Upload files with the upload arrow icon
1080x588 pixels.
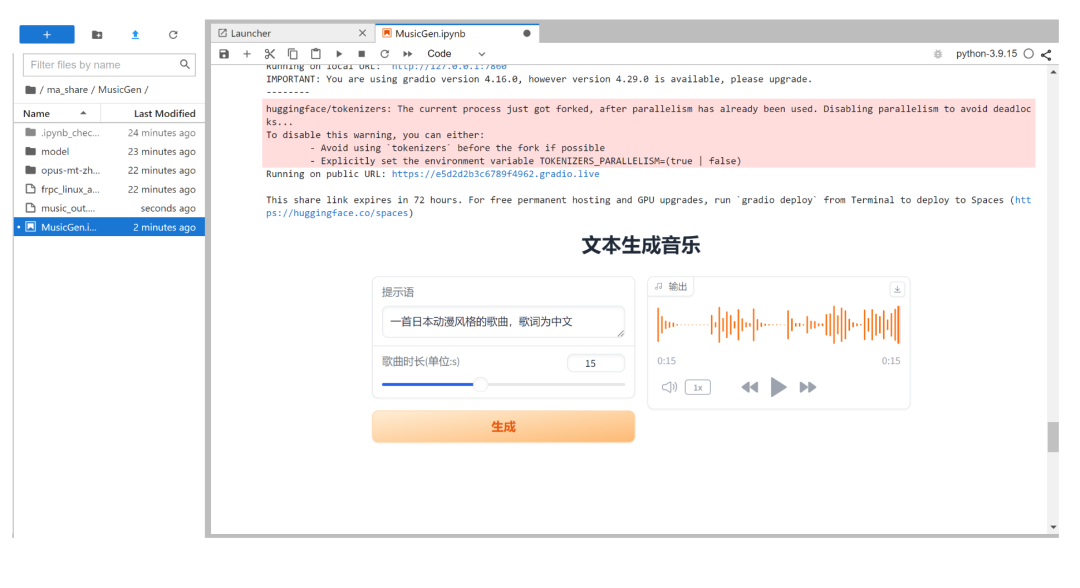[x=135, y=34]
